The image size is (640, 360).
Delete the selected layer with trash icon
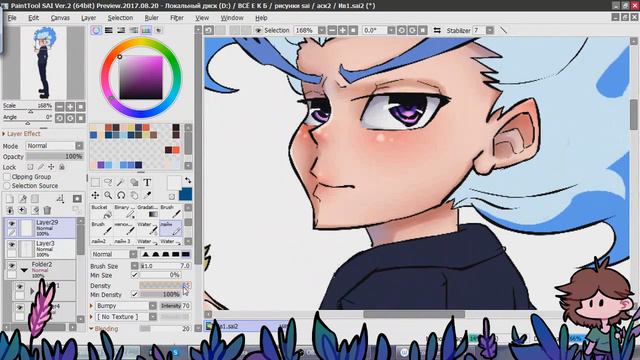click(x=47, y=210)
